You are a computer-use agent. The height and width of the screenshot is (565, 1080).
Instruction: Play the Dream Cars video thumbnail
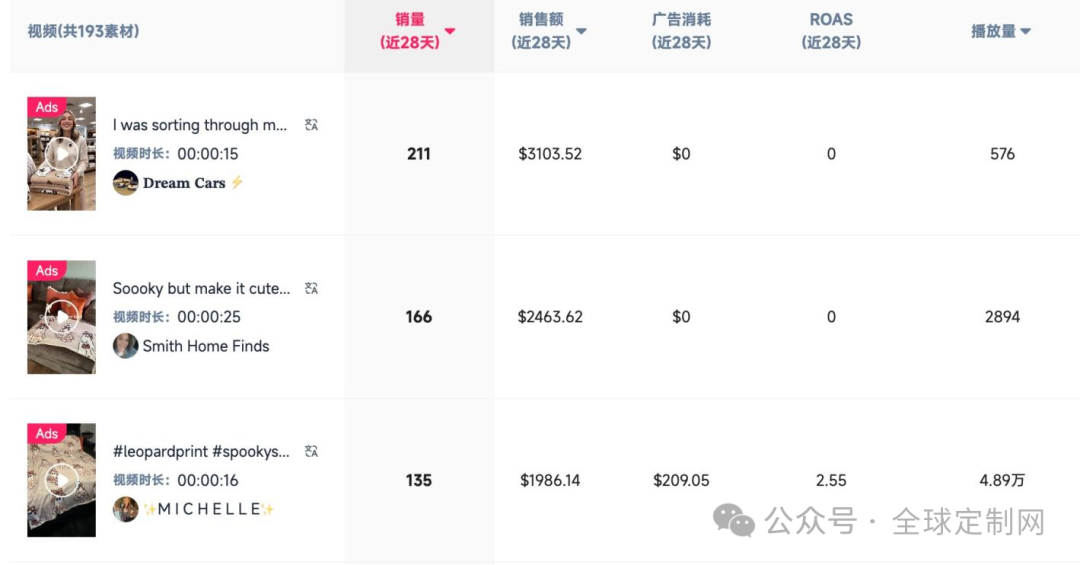61,154
